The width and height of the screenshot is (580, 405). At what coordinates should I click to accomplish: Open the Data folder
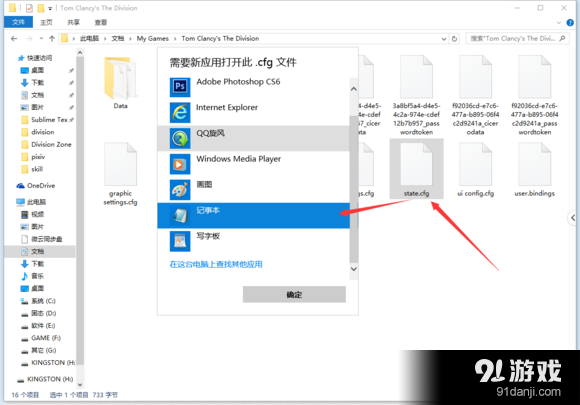[120, 82]
